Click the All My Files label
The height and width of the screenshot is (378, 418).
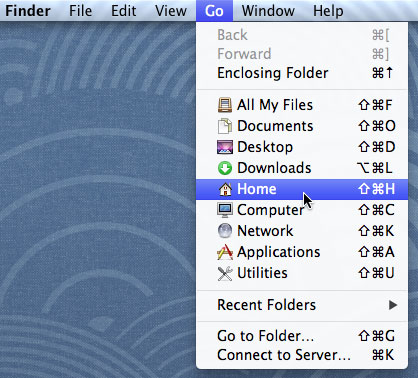pyautogui.click(x=275, y=105)
